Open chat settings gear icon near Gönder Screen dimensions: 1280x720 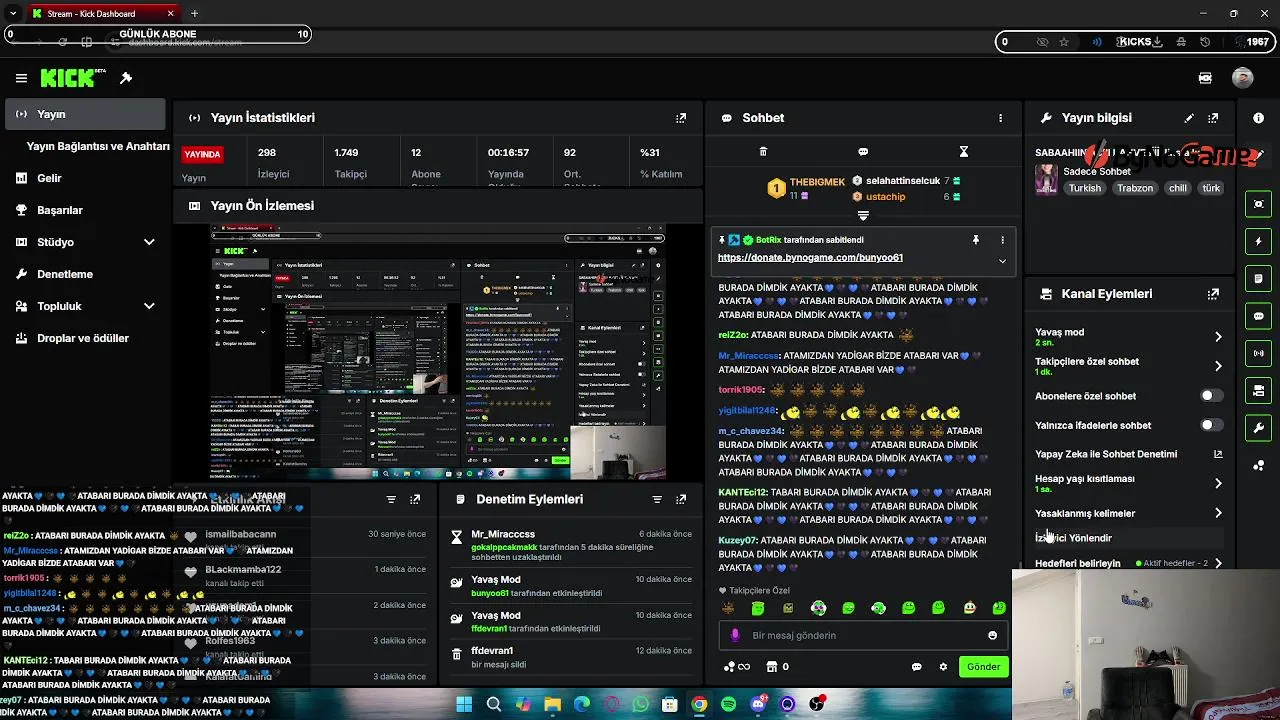click(943, 667)
